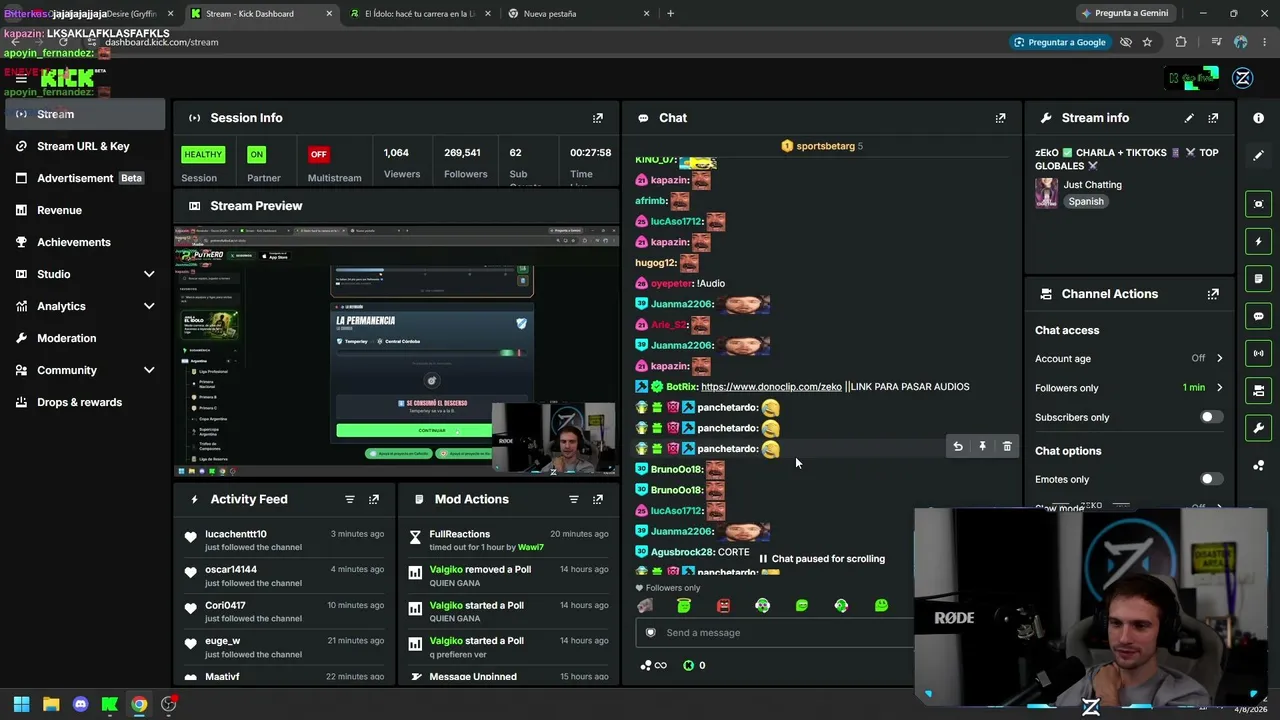Screen dimensions: 1280x720
Task: Click the Stream Preview video thumbnail
Action: (x=396, y=351)
